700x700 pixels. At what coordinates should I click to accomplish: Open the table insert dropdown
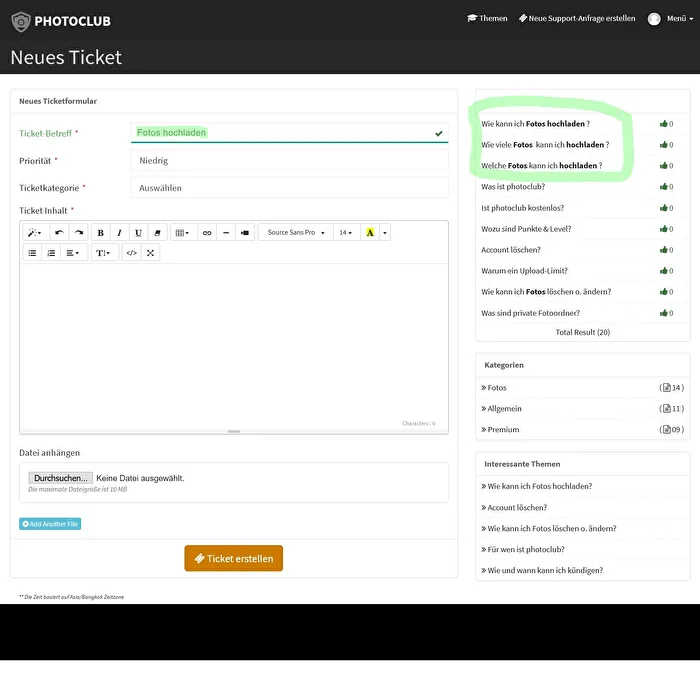point(182,233)
